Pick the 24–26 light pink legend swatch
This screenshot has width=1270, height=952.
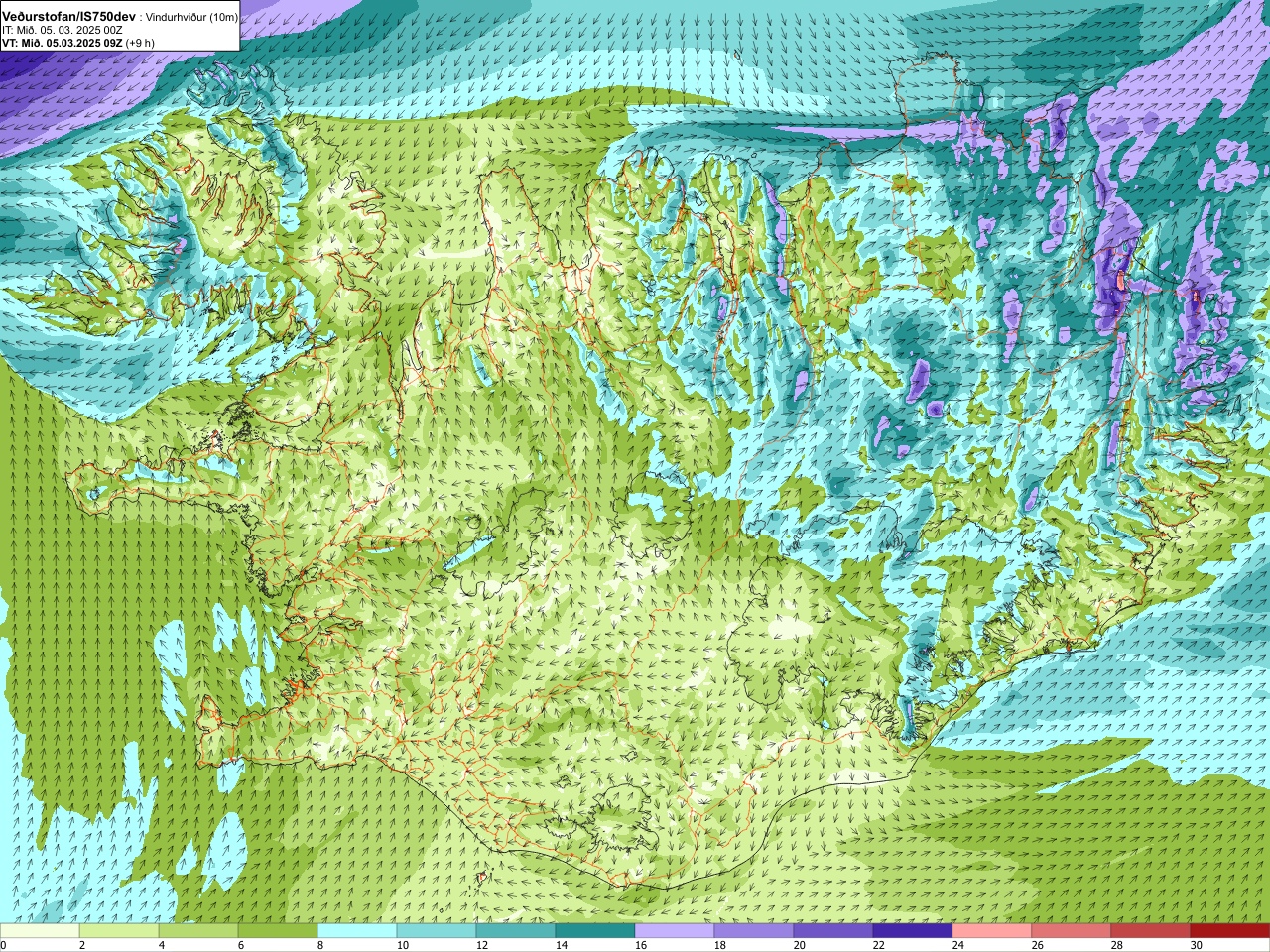pos(992,931)
